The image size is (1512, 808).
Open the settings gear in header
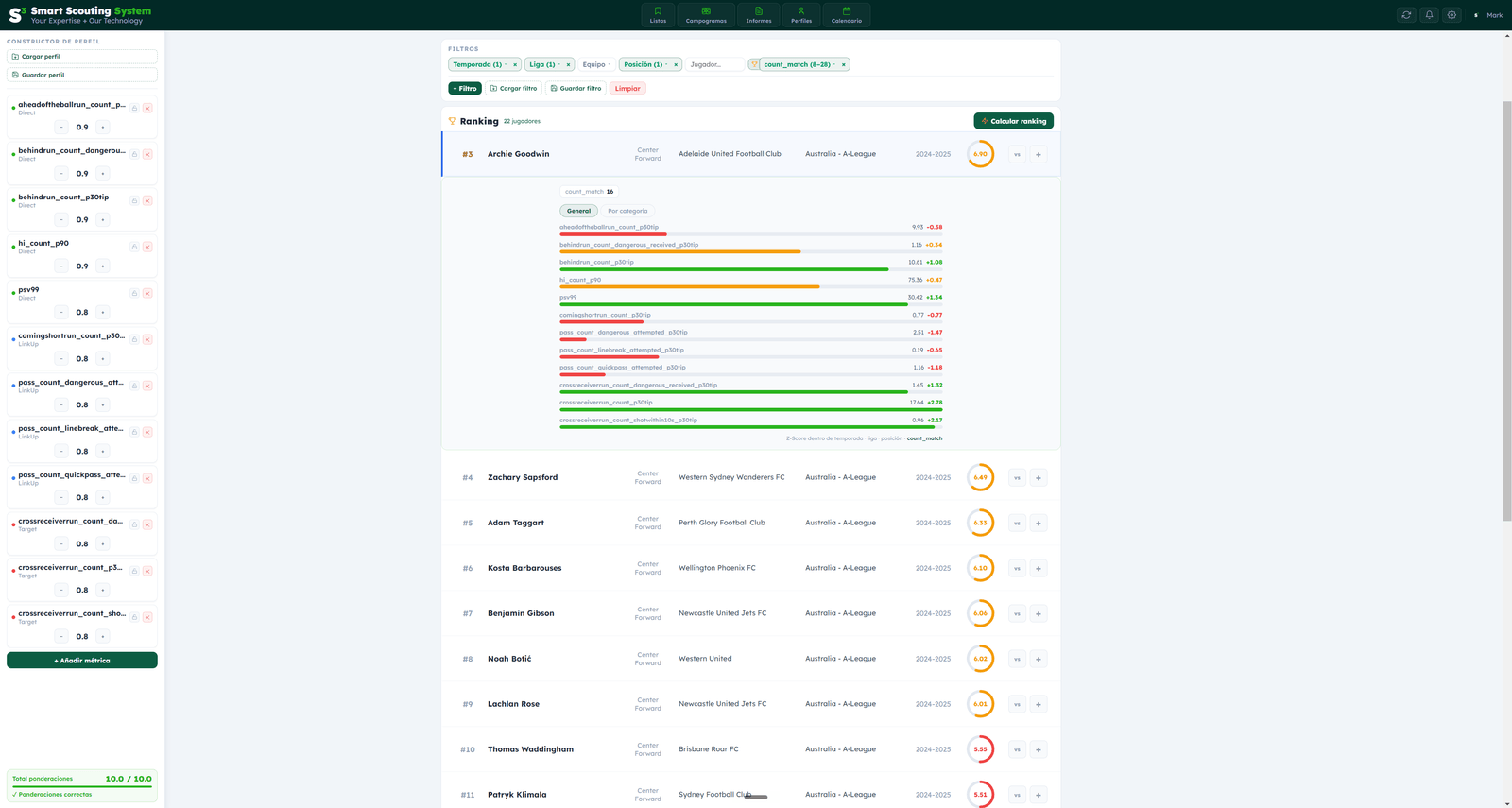pyautogui.click(x=1452, y=15)
